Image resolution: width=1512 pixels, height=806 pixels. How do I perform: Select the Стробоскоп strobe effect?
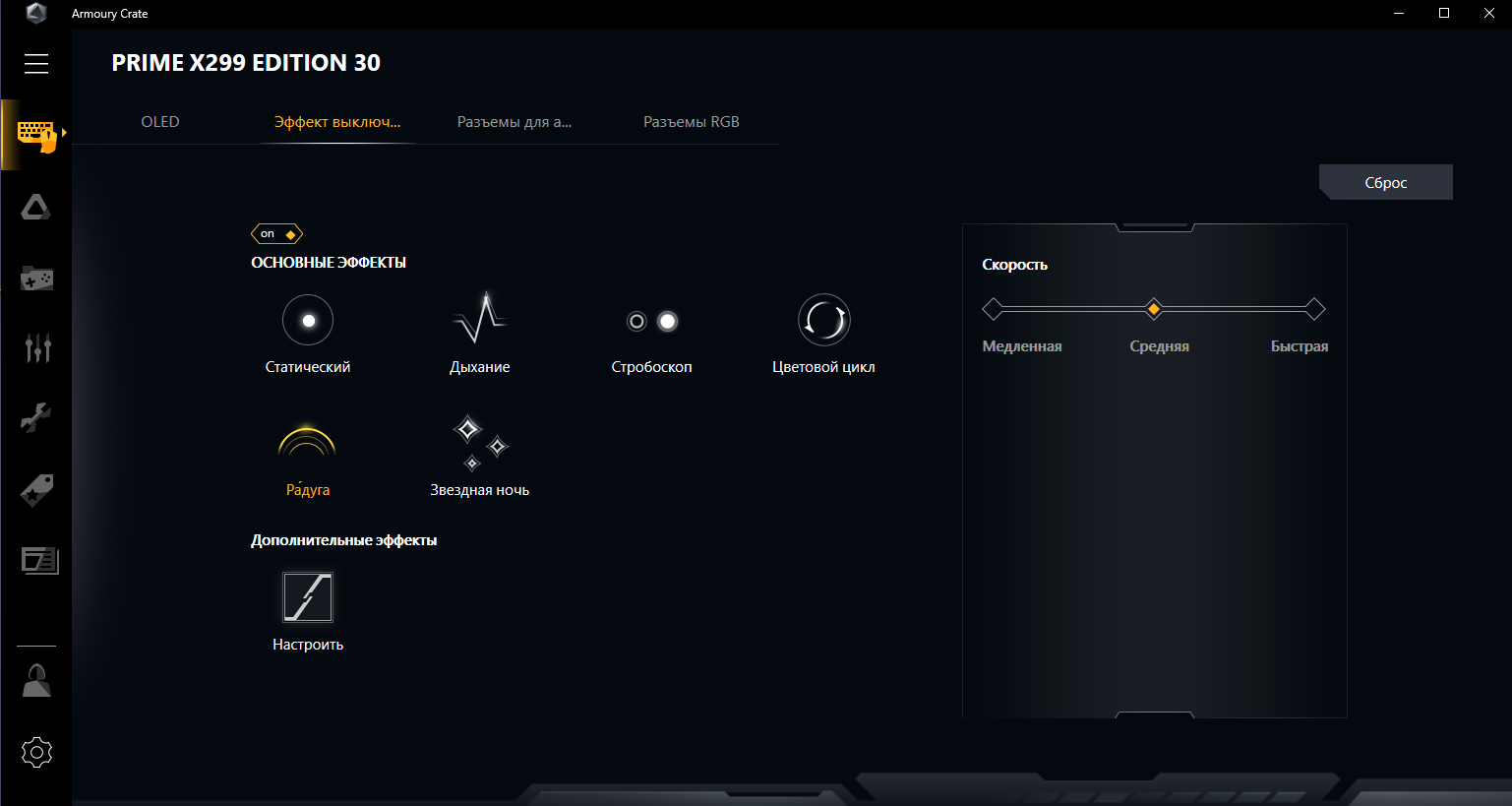(x=652, y=321)
